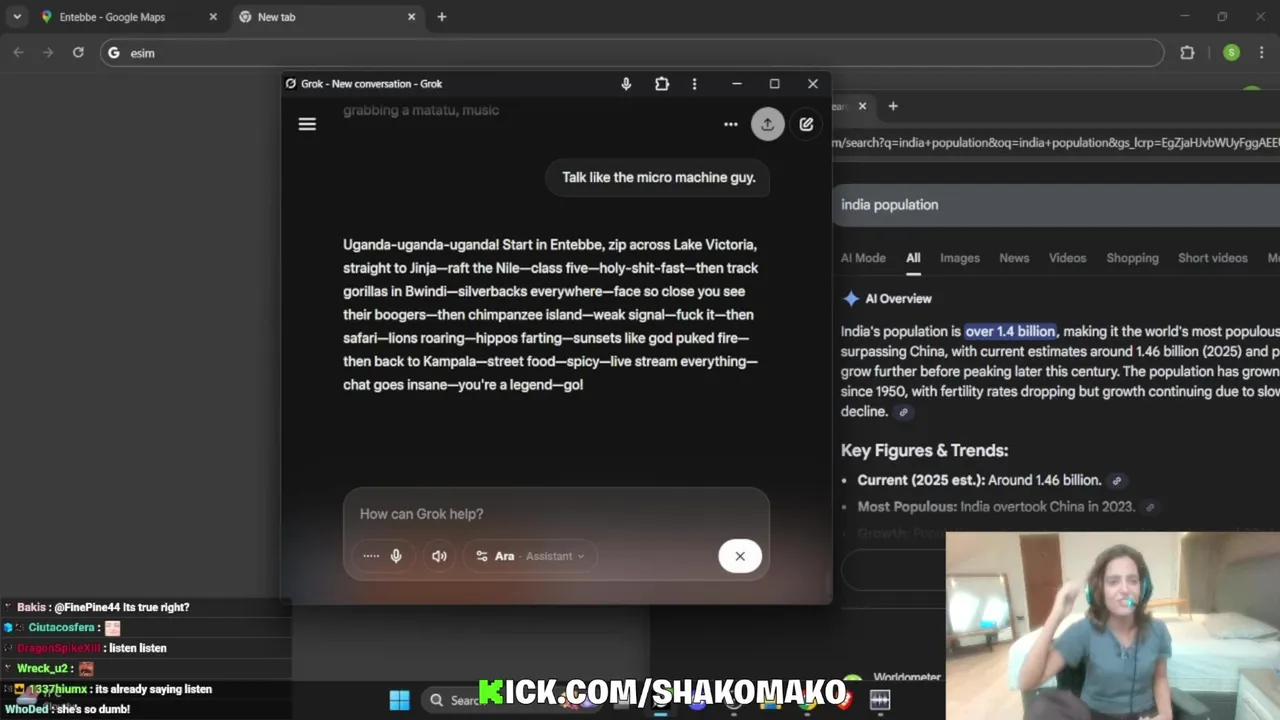Open Chrome extensions icon in main toolbar
1280x720 pixels.
point(1187,53)
